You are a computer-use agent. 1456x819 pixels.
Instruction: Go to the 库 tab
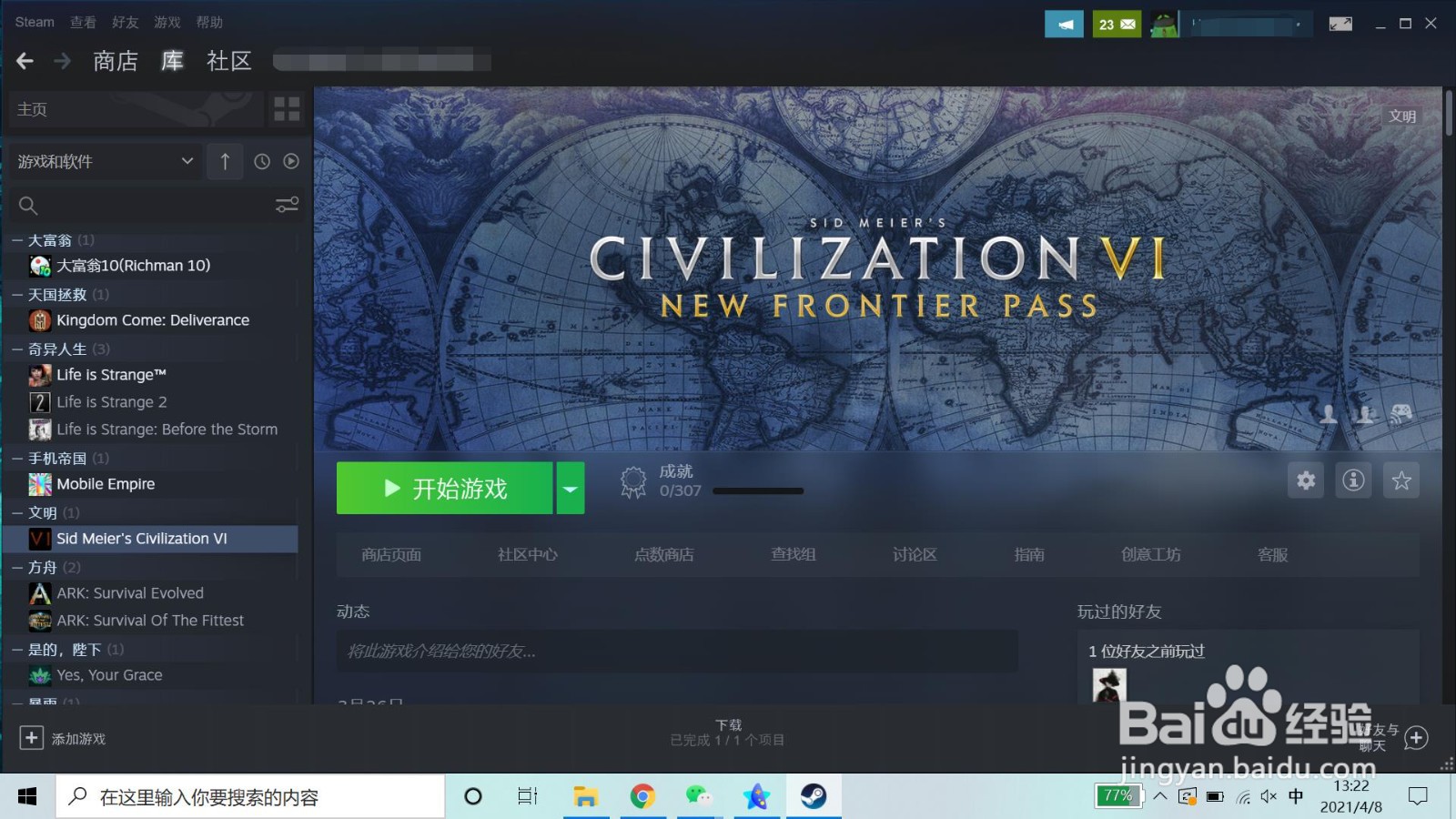tap(172, 61)
